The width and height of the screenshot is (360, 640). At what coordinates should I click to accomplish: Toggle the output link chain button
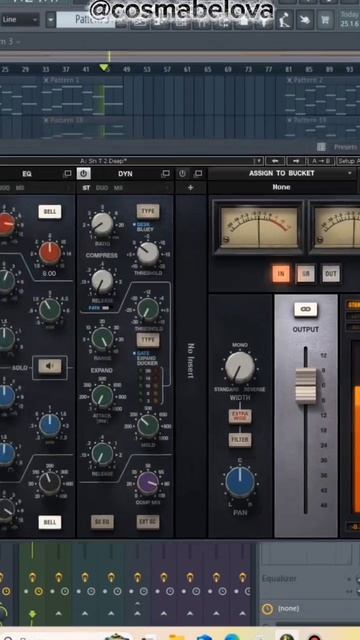tap(305, 309)
